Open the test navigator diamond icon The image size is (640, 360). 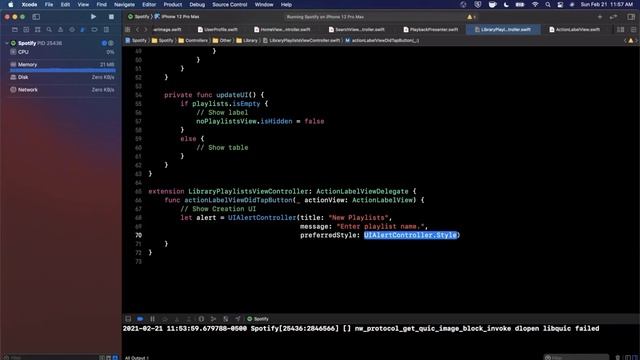72,29
